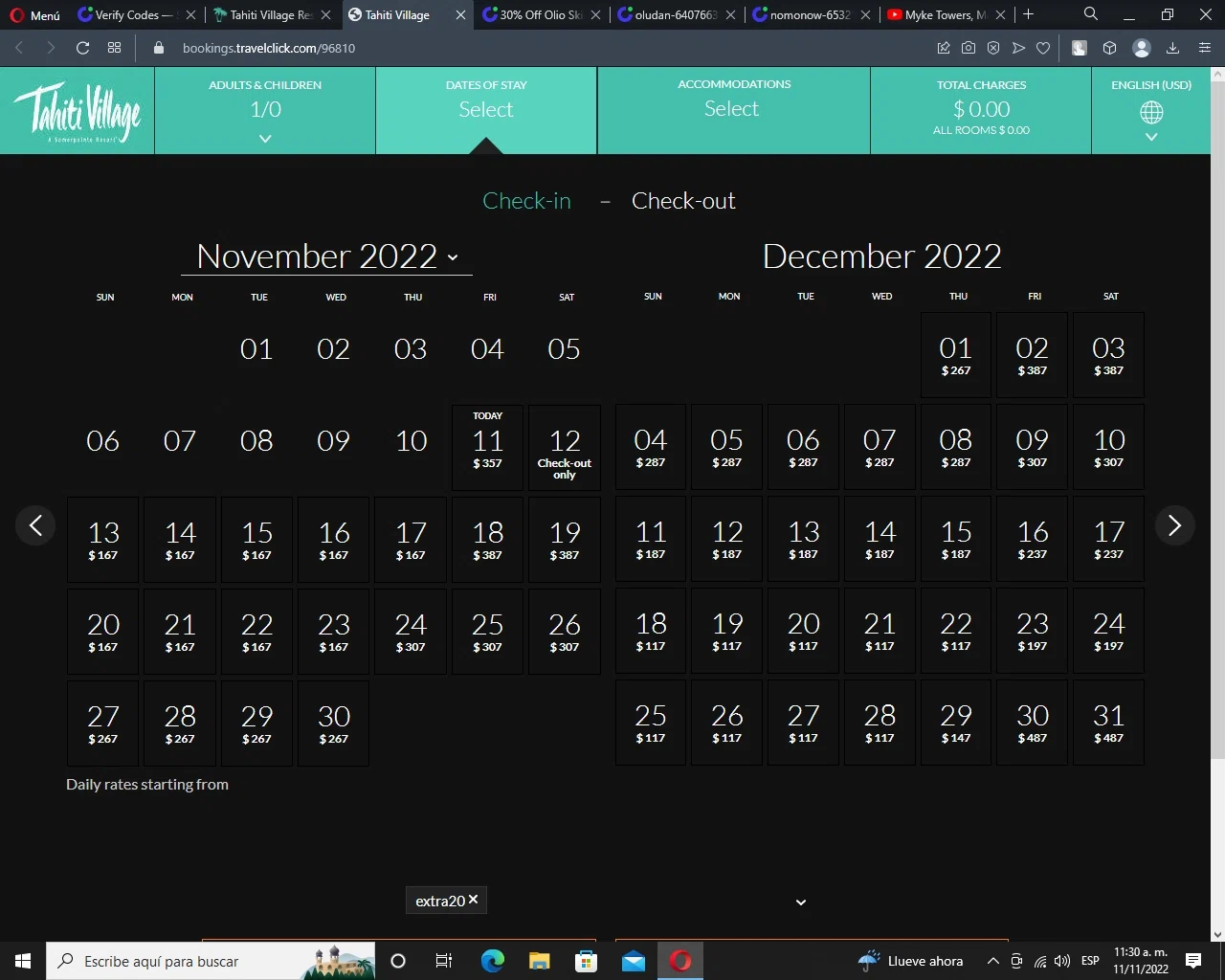
Task: Select December 01 at $267
Action: click(x=956, y=355)
